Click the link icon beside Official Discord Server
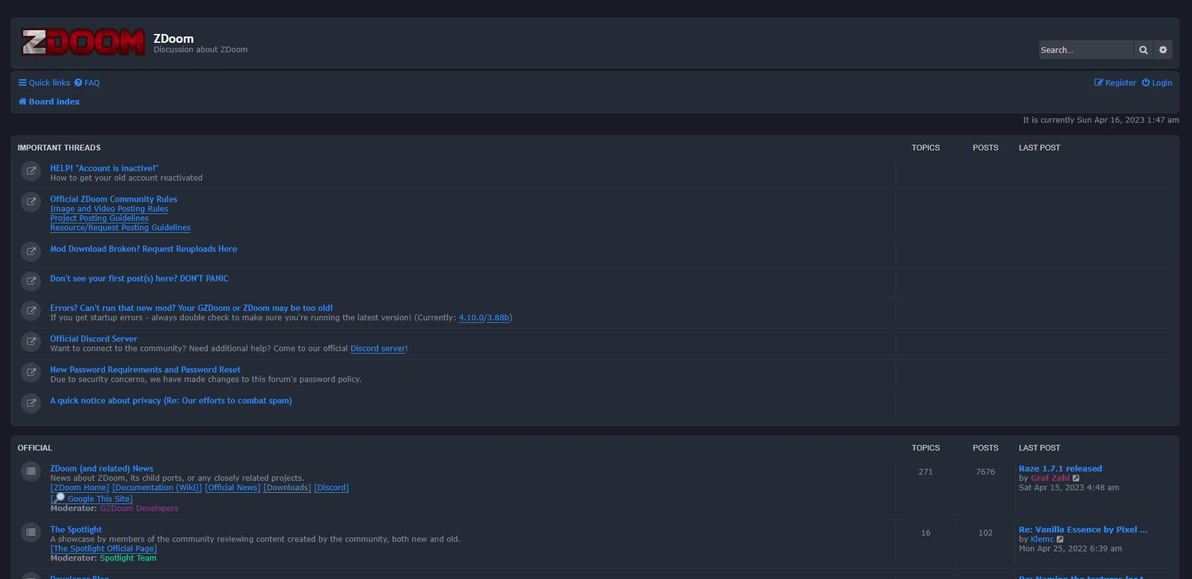The image size is (1192, 579). (x=31, y=342)
